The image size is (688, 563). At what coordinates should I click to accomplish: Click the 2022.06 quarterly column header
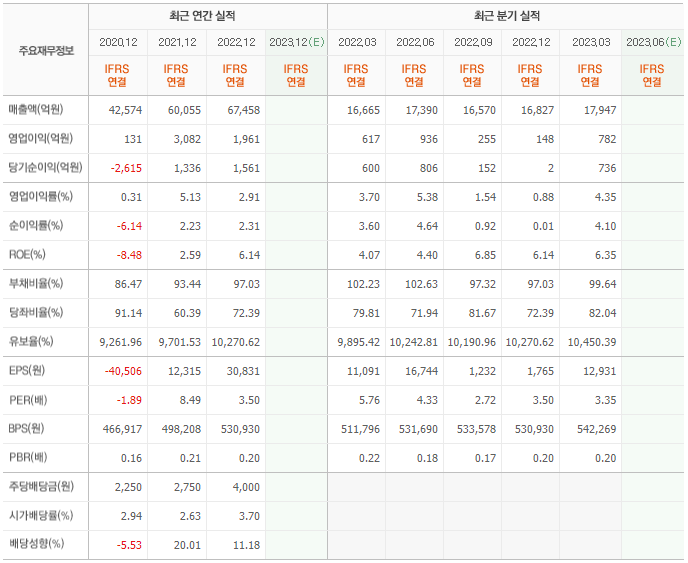click(x=415, y=42)
